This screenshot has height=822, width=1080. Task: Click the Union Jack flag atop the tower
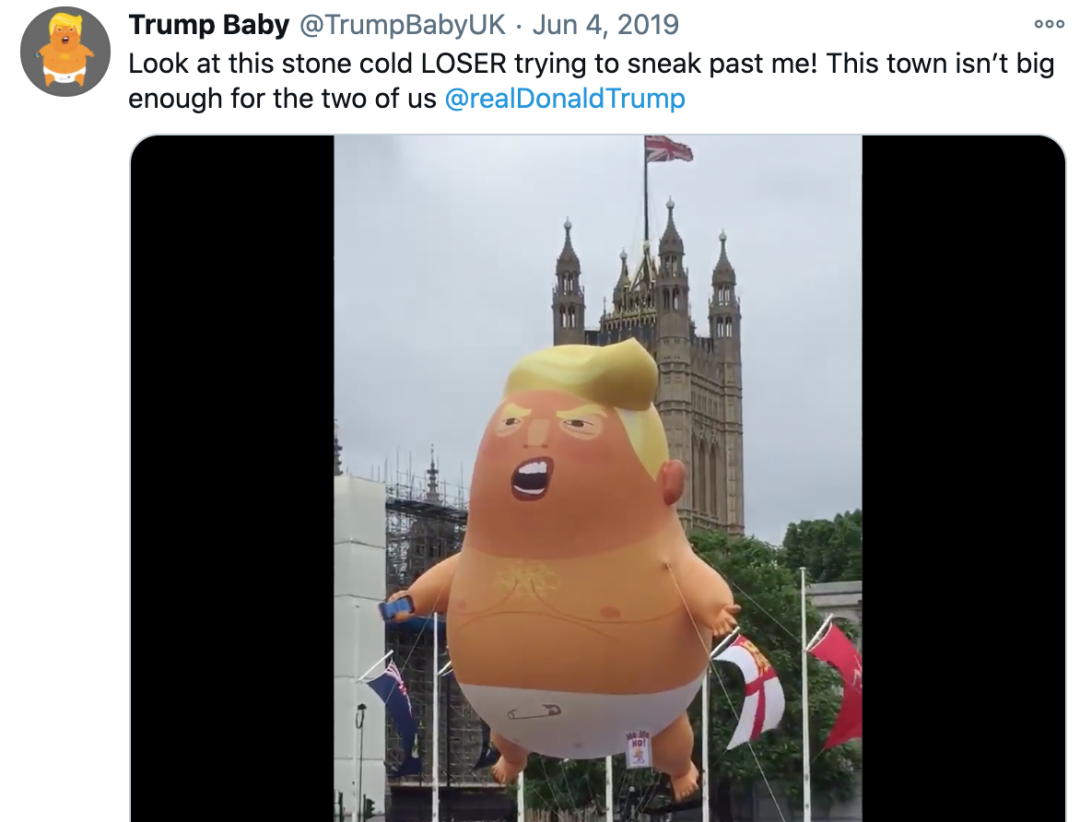(x=668, y=149)
